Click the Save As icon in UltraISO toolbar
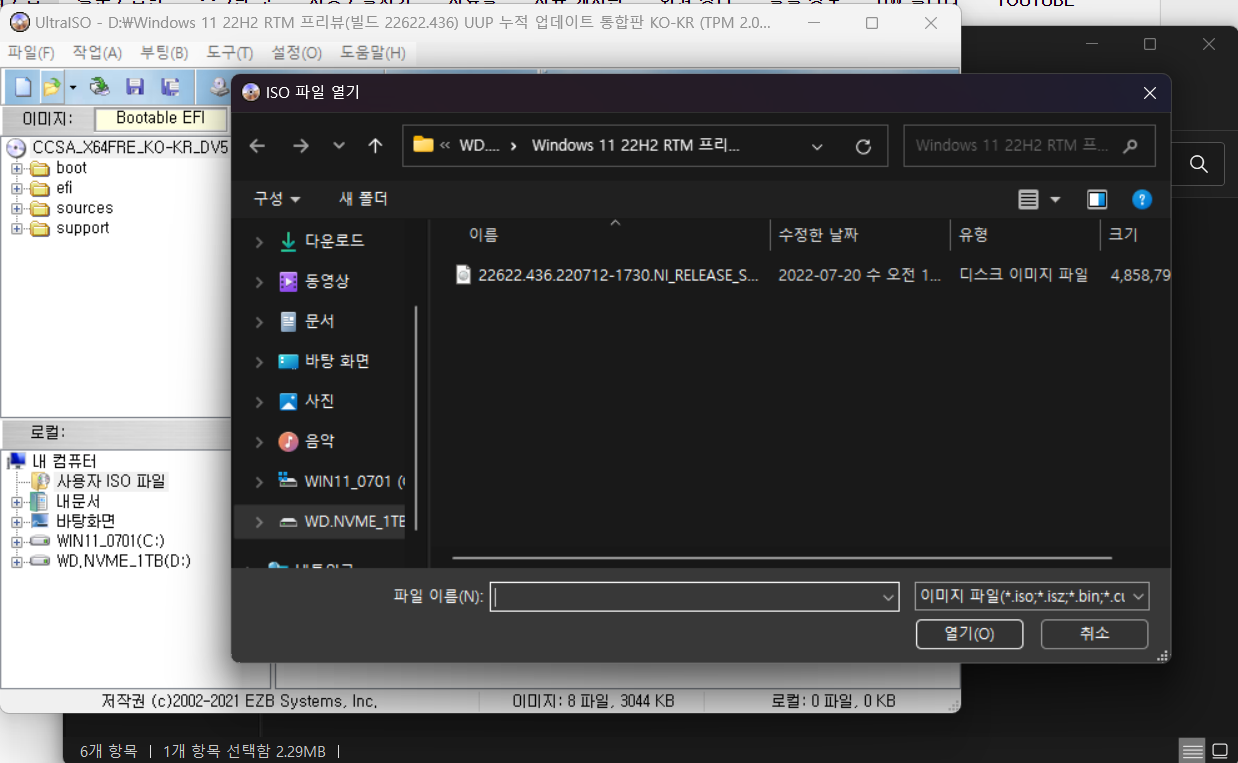This screenshot has height=763, width=1238. click(x=170, y=87)
